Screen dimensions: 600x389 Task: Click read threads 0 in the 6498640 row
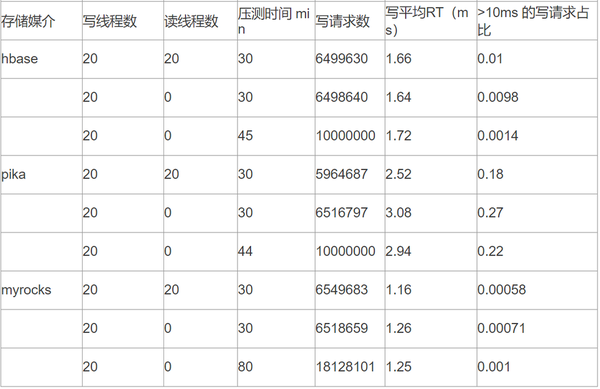tap(168, 97)
